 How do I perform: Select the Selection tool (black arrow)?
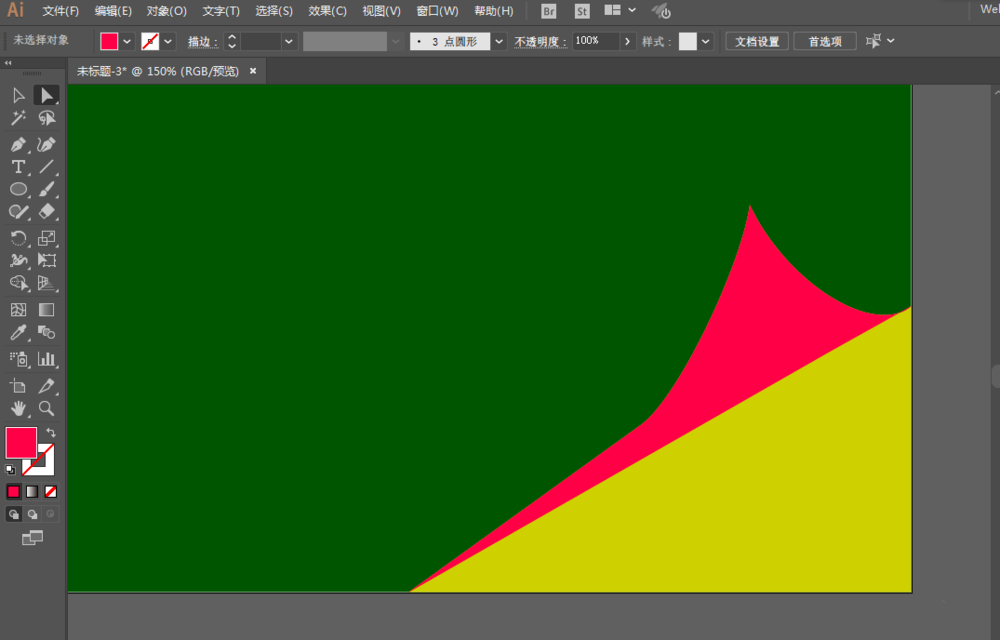click(x=18, y=96)
